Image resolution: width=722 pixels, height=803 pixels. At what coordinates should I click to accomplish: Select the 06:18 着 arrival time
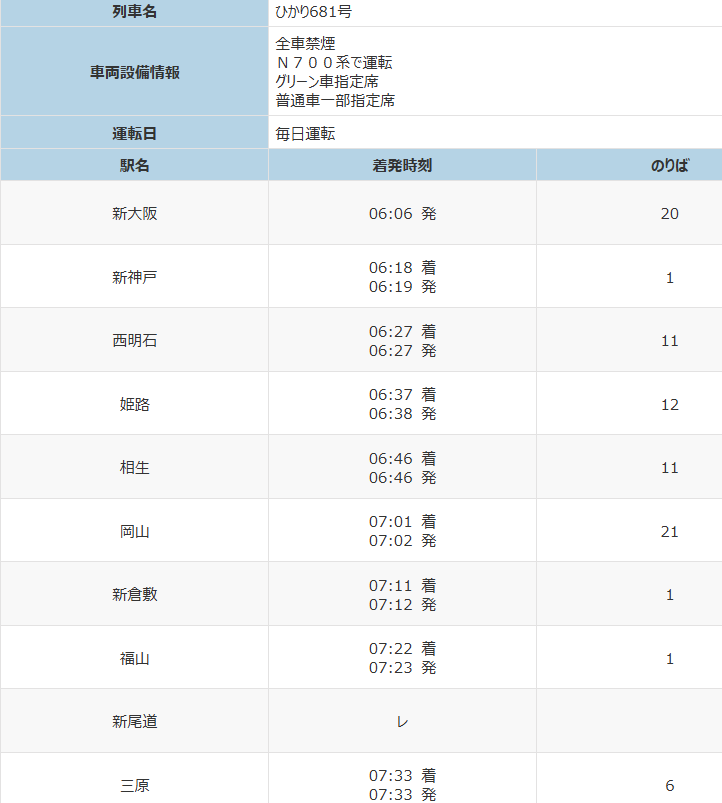(402, 268)
